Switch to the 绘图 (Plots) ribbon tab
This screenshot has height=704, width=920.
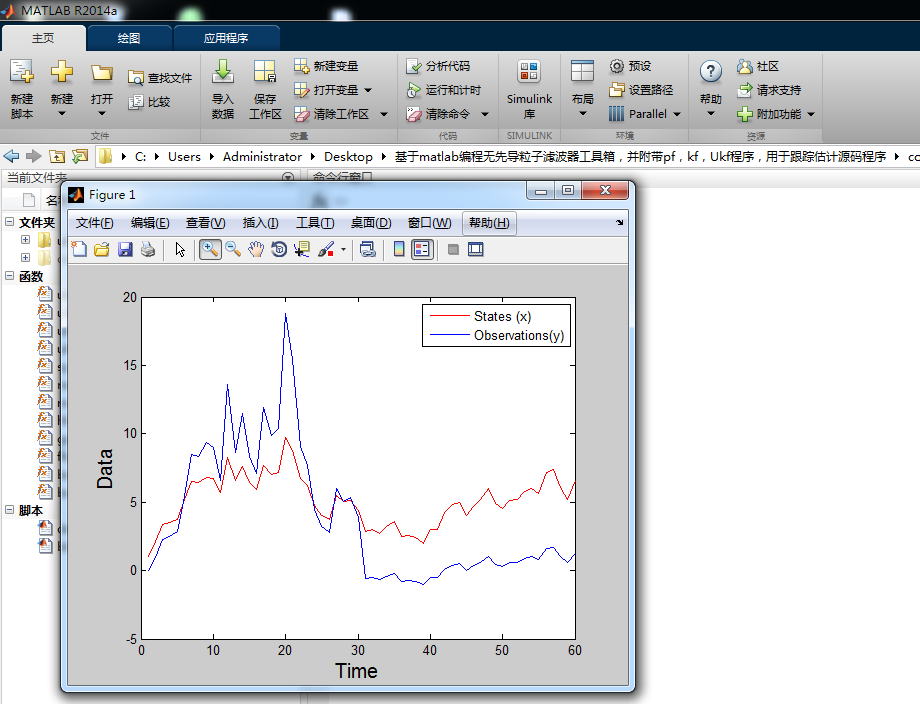[129, 38]
